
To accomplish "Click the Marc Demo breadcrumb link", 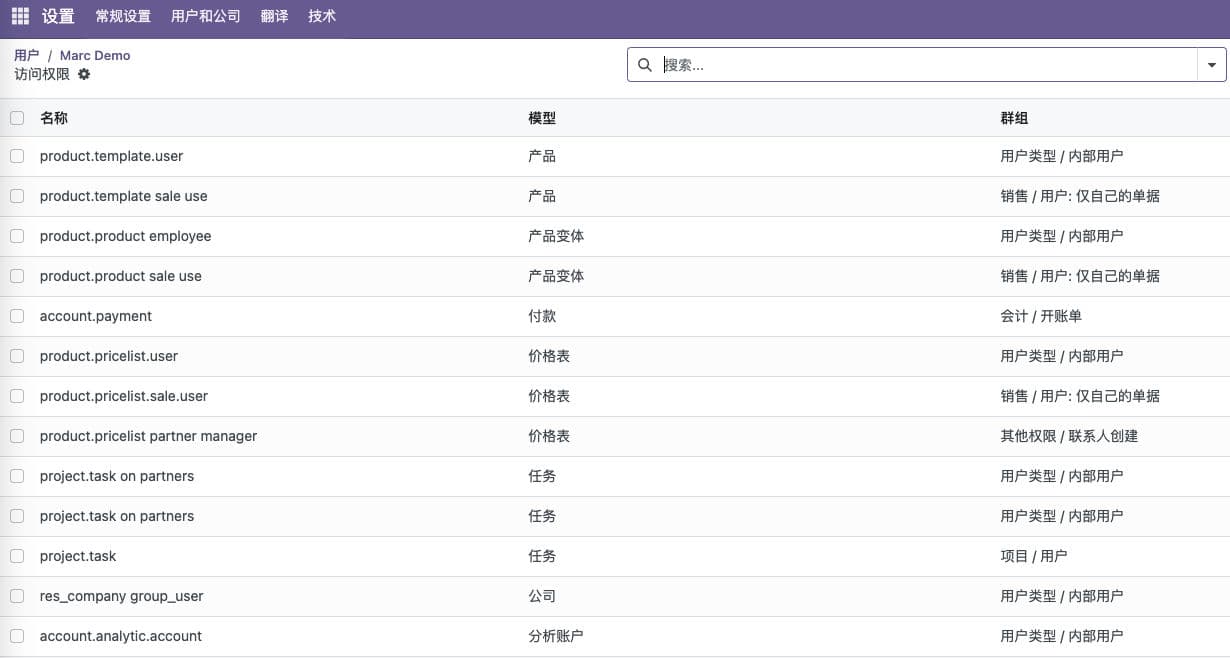I will point(95,56).
